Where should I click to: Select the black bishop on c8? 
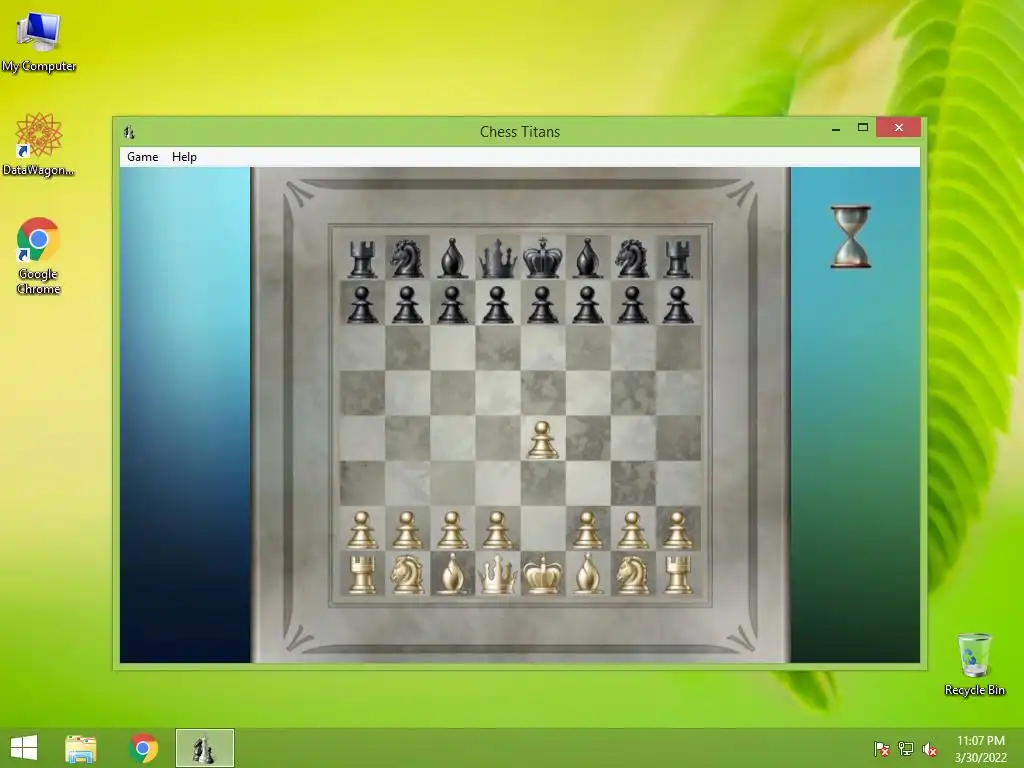tap(453, 259)
